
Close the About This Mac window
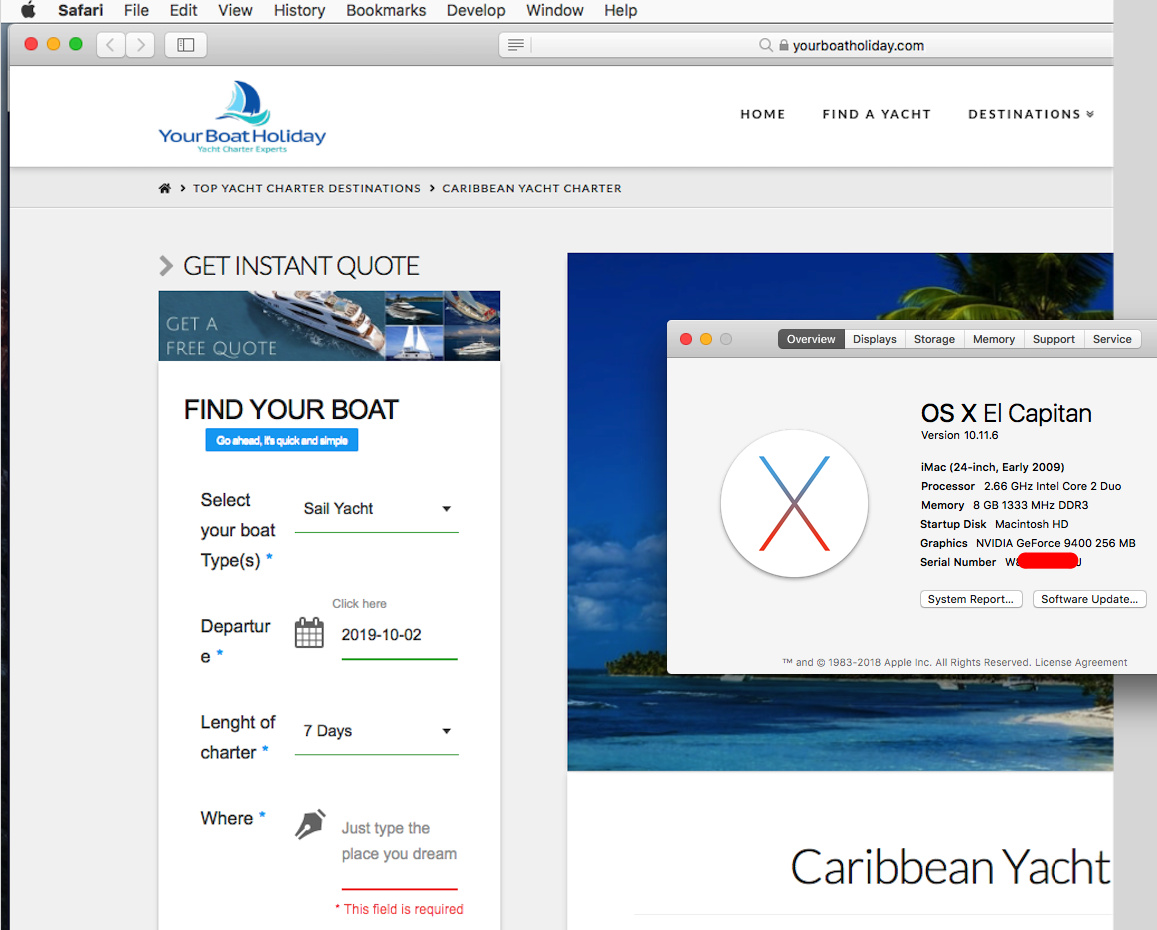685,339
